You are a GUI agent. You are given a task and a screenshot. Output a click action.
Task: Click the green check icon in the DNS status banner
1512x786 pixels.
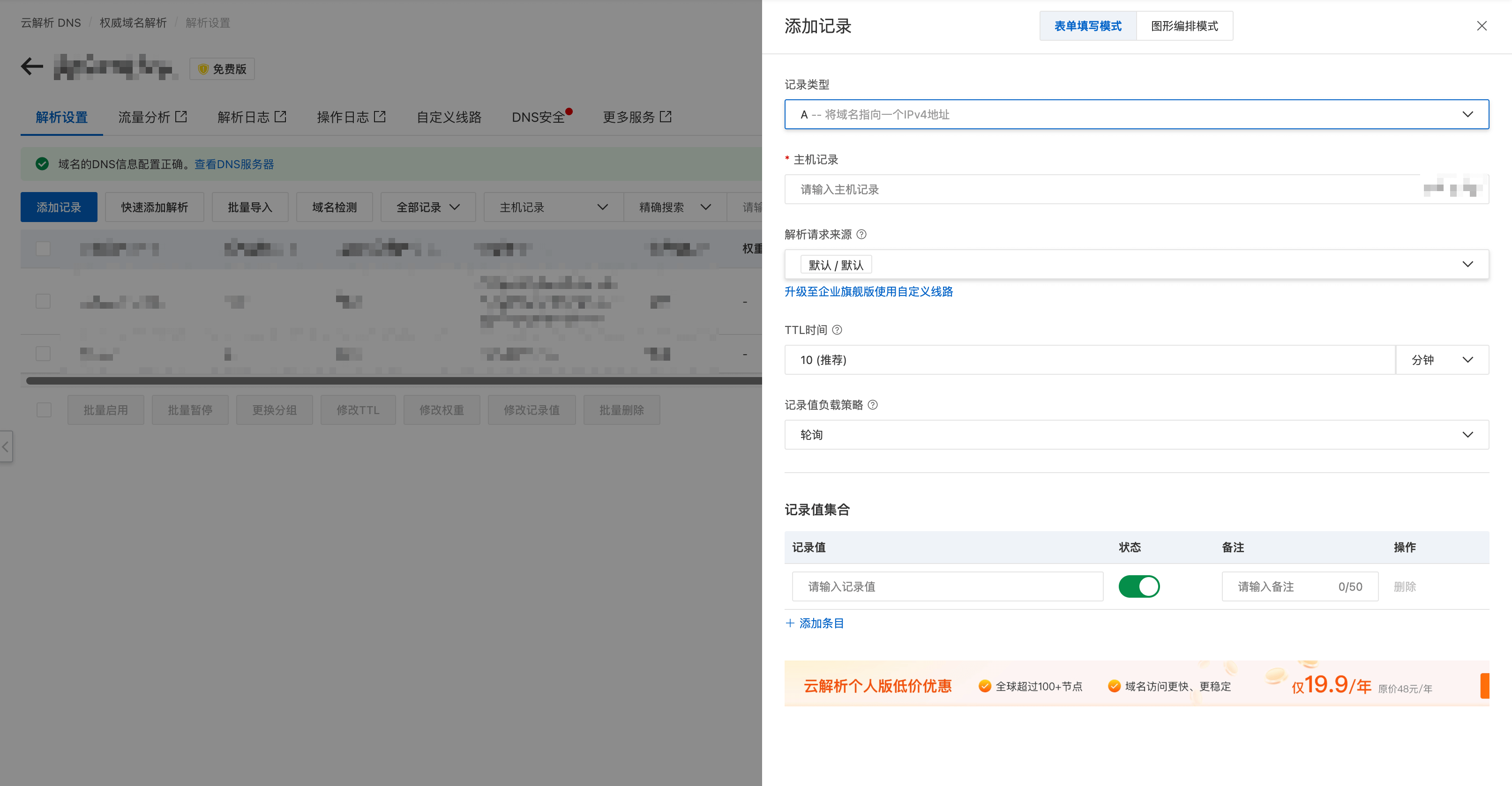pos(42,164)
